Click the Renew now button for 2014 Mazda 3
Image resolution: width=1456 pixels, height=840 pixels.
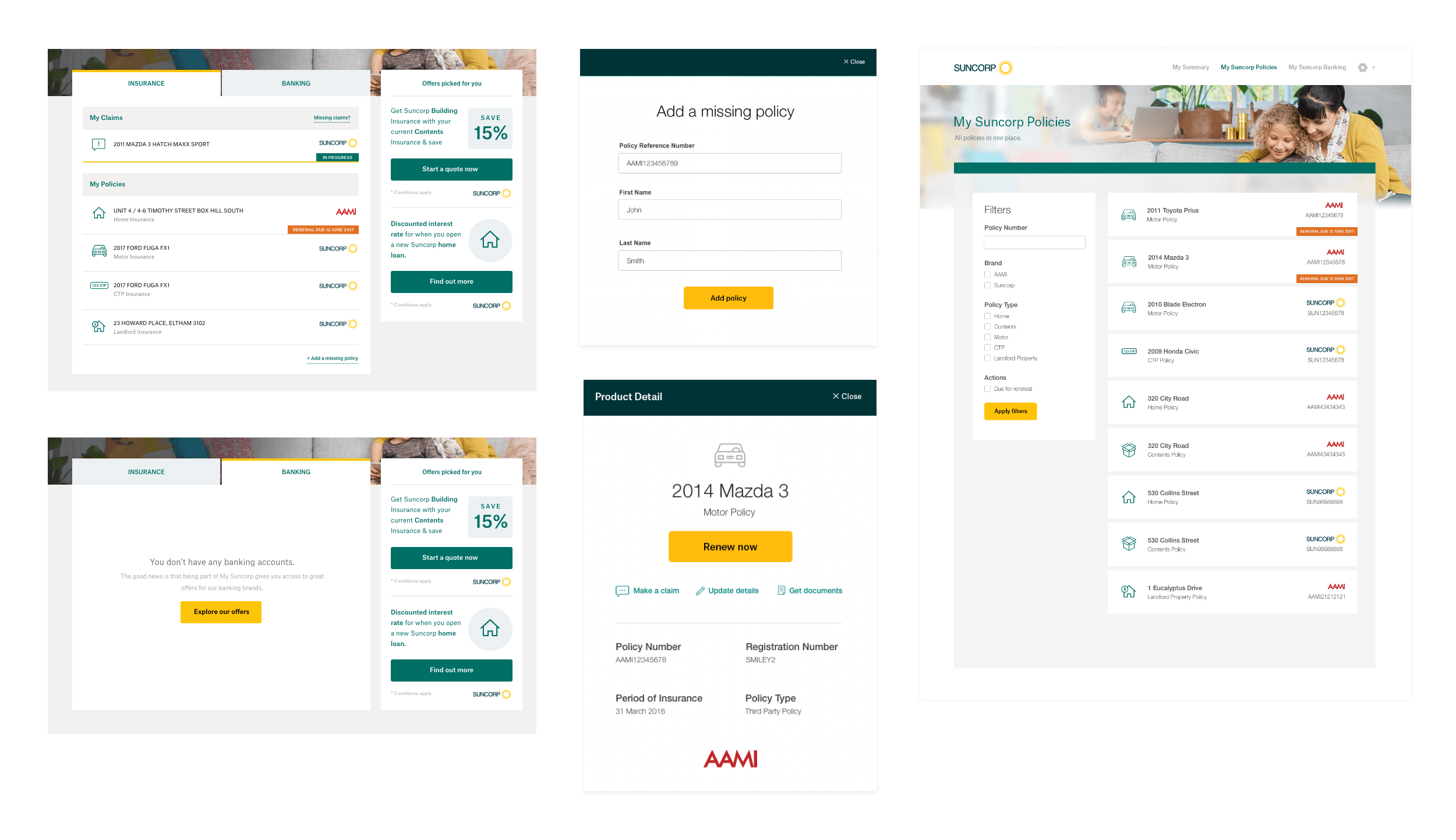point(729,547)
